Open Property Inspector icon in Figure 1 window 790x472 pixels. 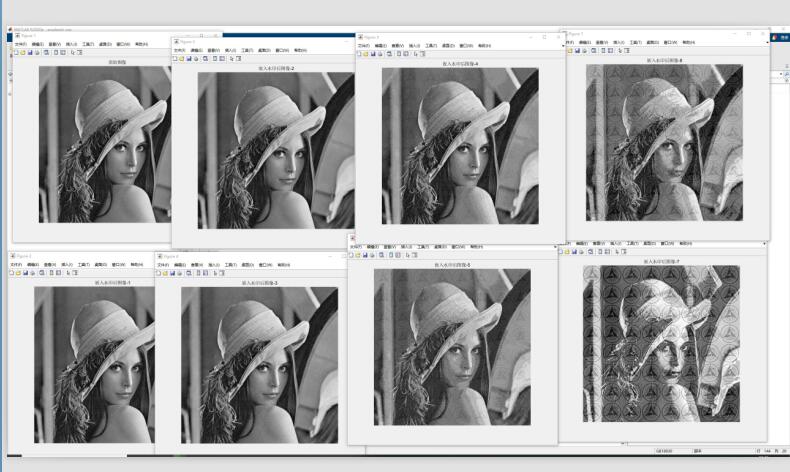pos(80,52)
